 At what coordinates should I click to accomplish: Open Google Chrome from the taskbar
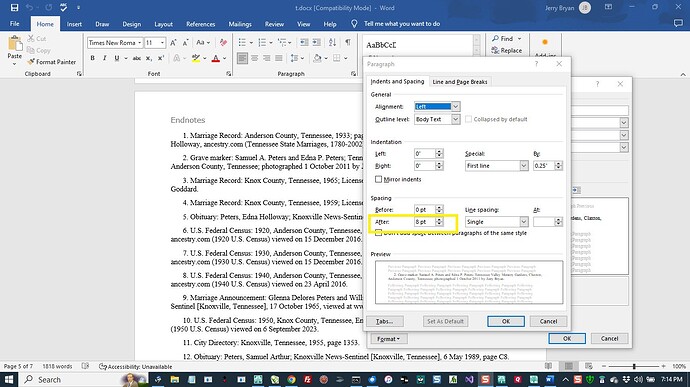(291, 380)
